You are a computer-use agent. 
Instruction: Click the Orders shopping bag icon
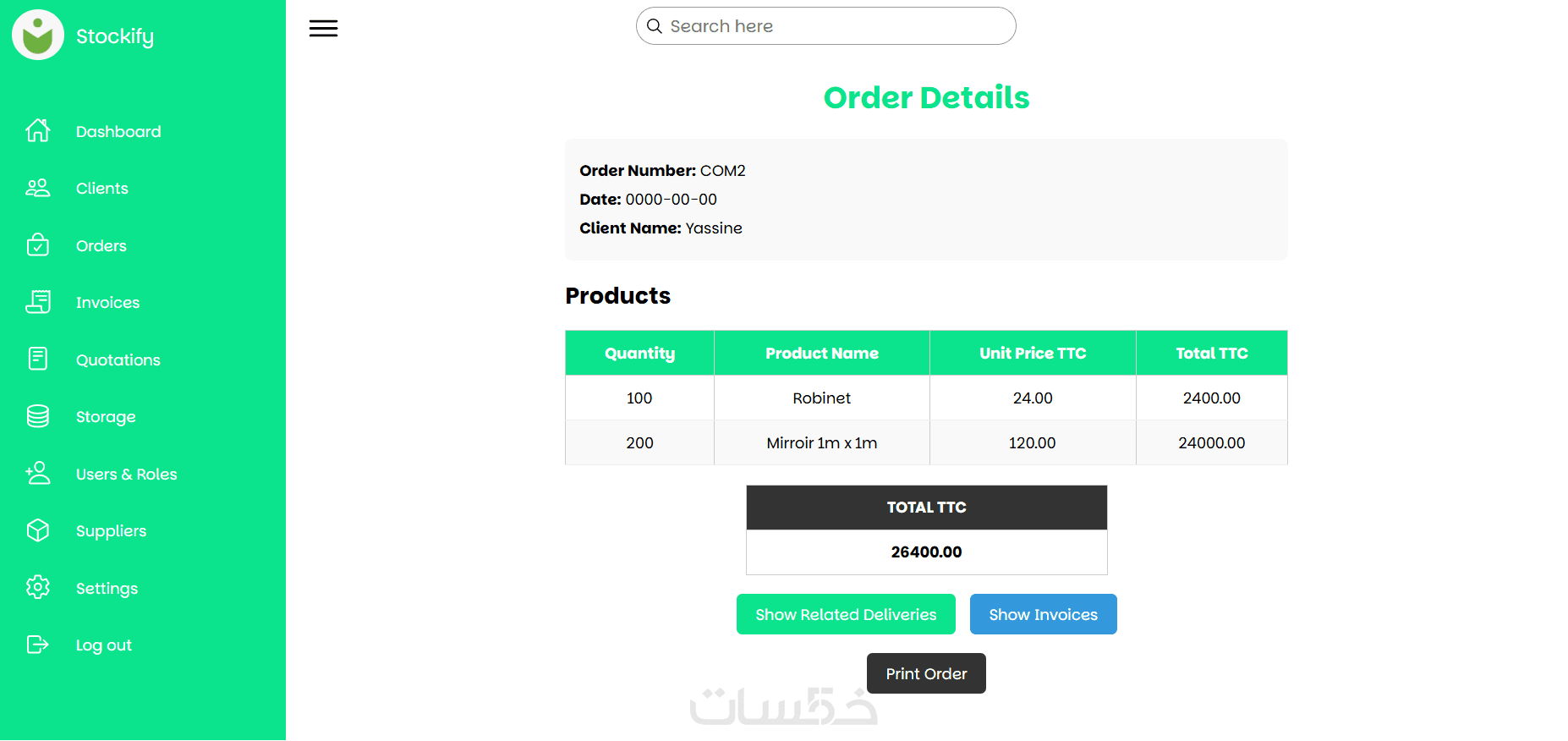(x=38, y=245)
